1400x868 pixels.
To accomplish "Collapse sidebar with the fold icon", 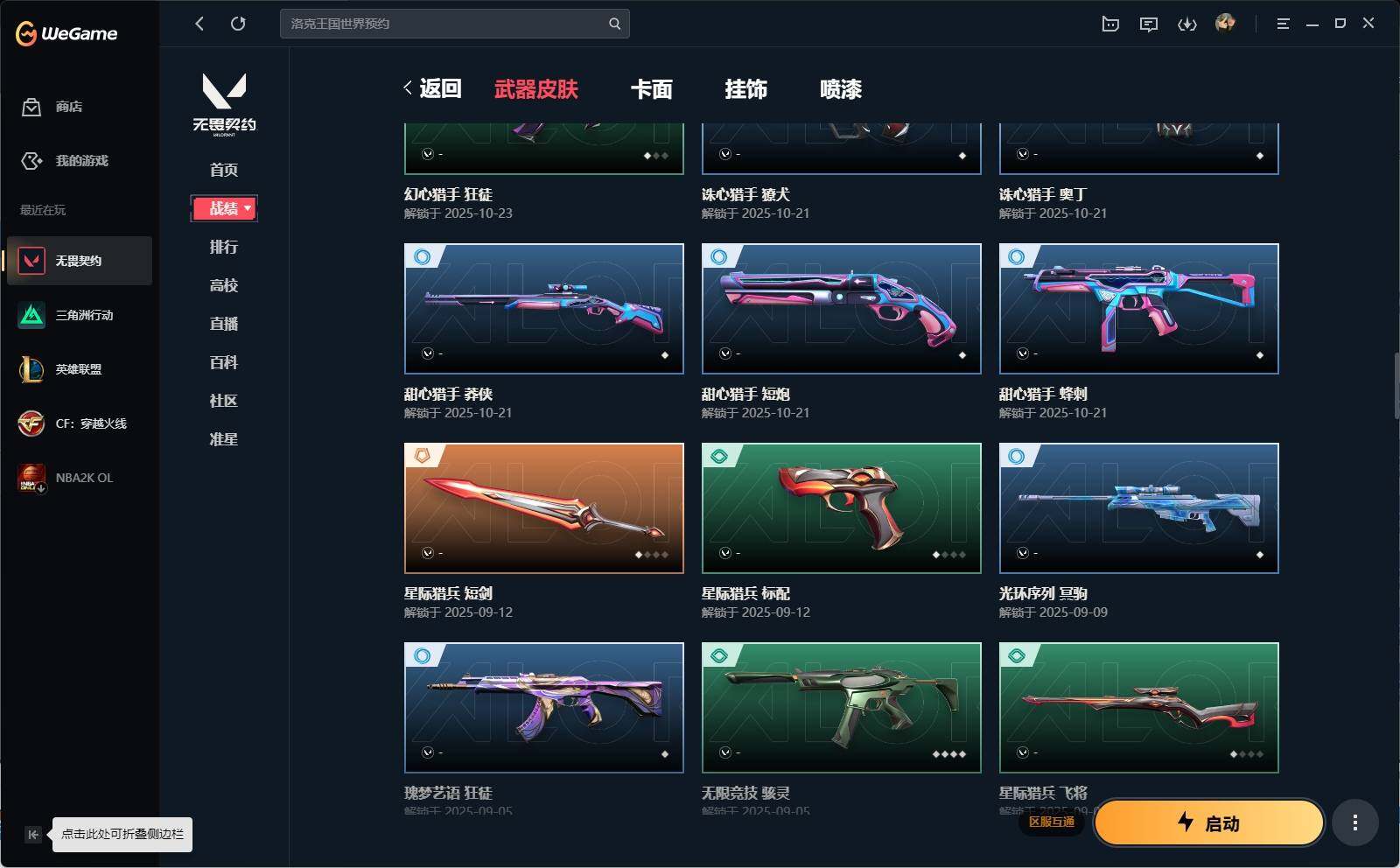I will click(x=32, y=835).
